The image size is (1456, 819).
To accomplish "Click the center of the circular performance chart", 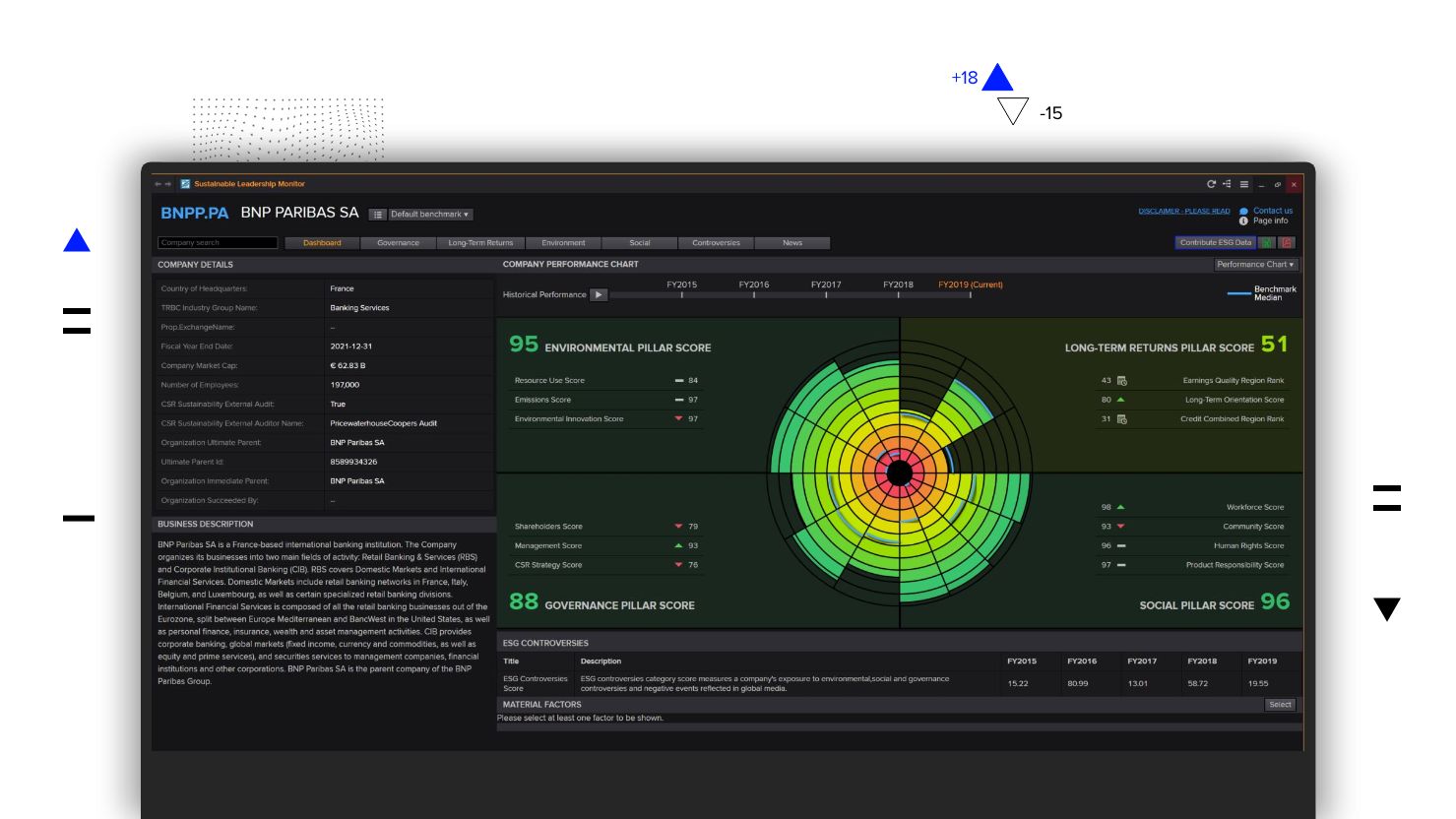I will [x=900, y=473].
